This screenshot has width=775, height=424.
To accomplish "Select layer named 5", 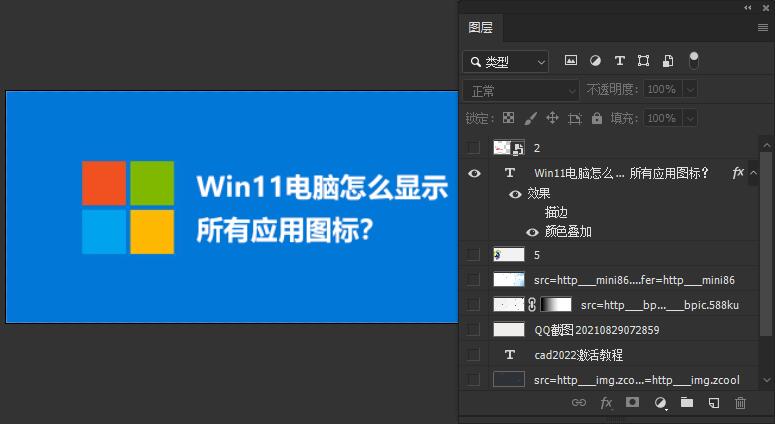I will tap(537, 255).
